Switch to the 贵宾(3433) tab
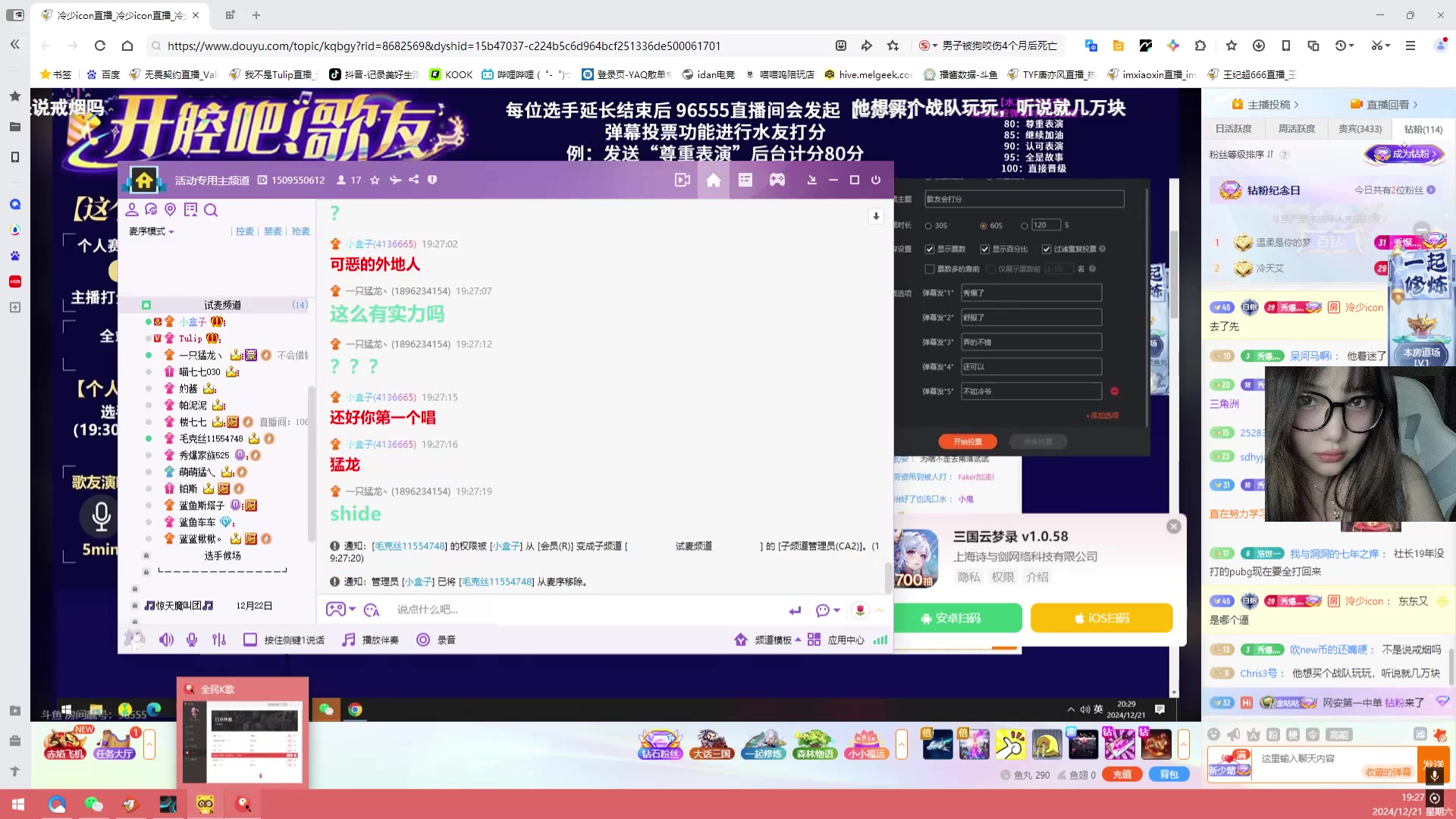Screen dimensions: 1456x819 (1360, 129)
